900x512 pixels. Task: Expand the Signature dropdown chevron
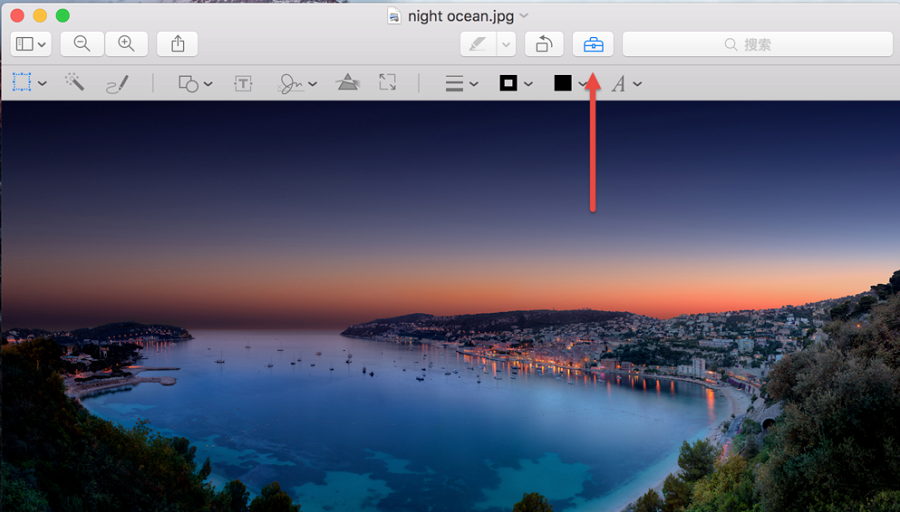[313, 84]
